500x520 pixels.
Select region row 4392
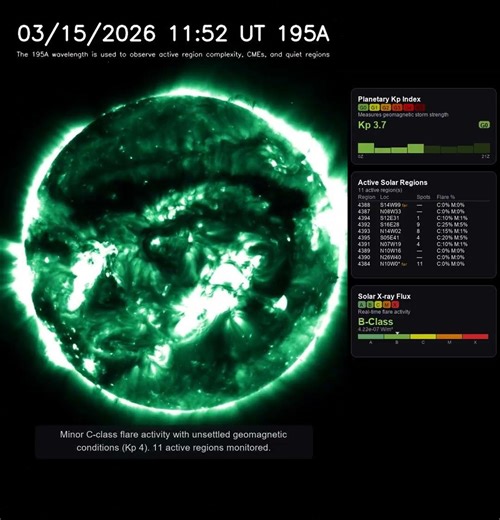pos(423,225)
